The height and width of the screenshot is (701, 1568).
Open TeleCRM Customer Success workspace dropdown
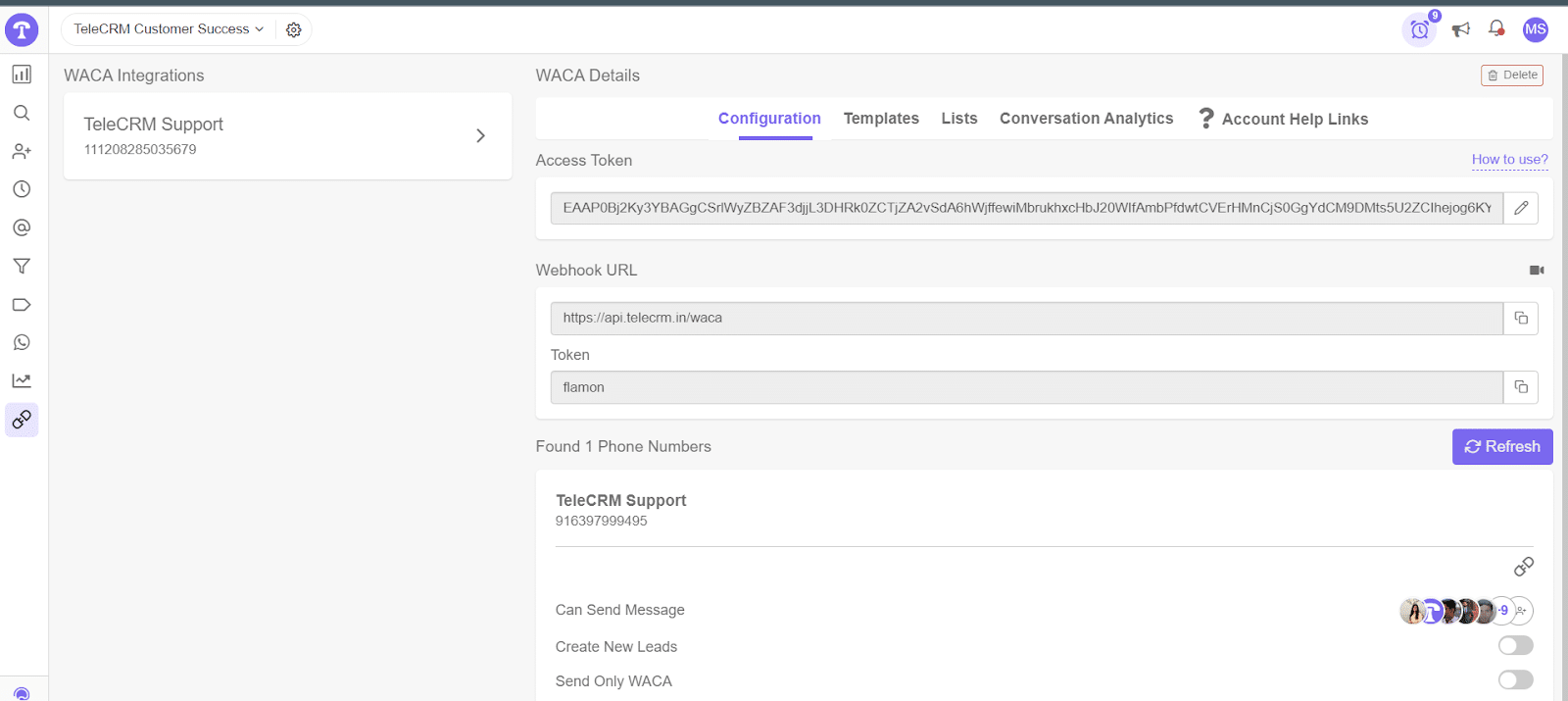coord(169,29)
